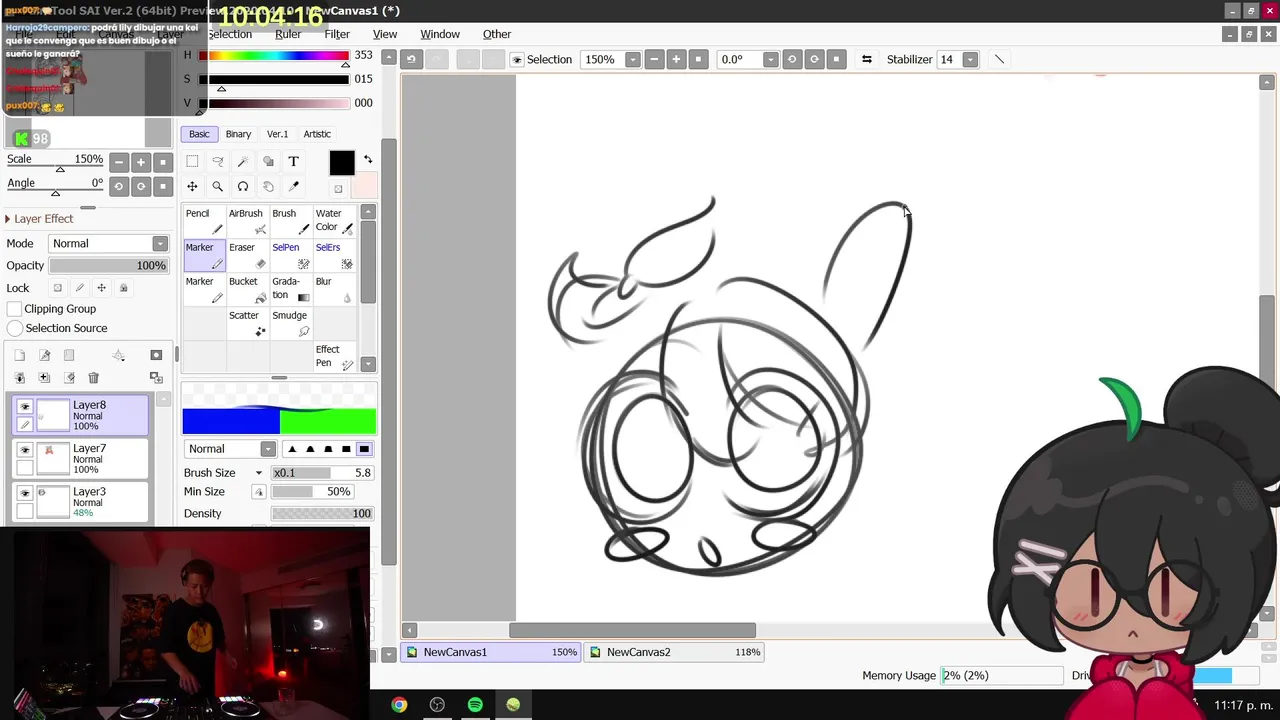Create a new layer
Viewport: 1280px width, 720px height.
point(19,355)
